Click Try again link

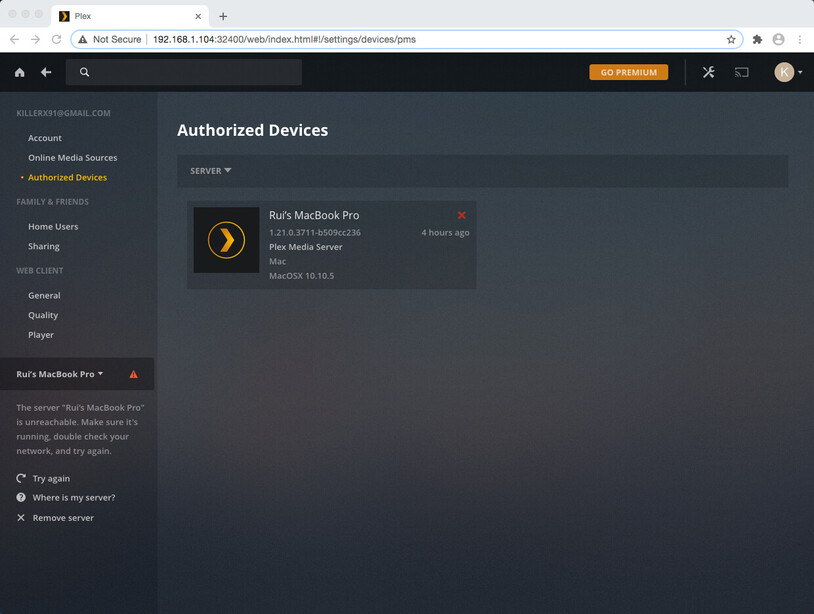(x=51, y=479)
